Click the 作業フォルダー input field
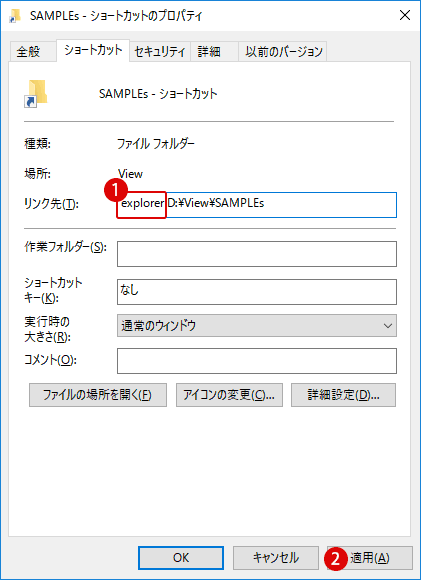This screenshot has width=421, height=580. 257,254
